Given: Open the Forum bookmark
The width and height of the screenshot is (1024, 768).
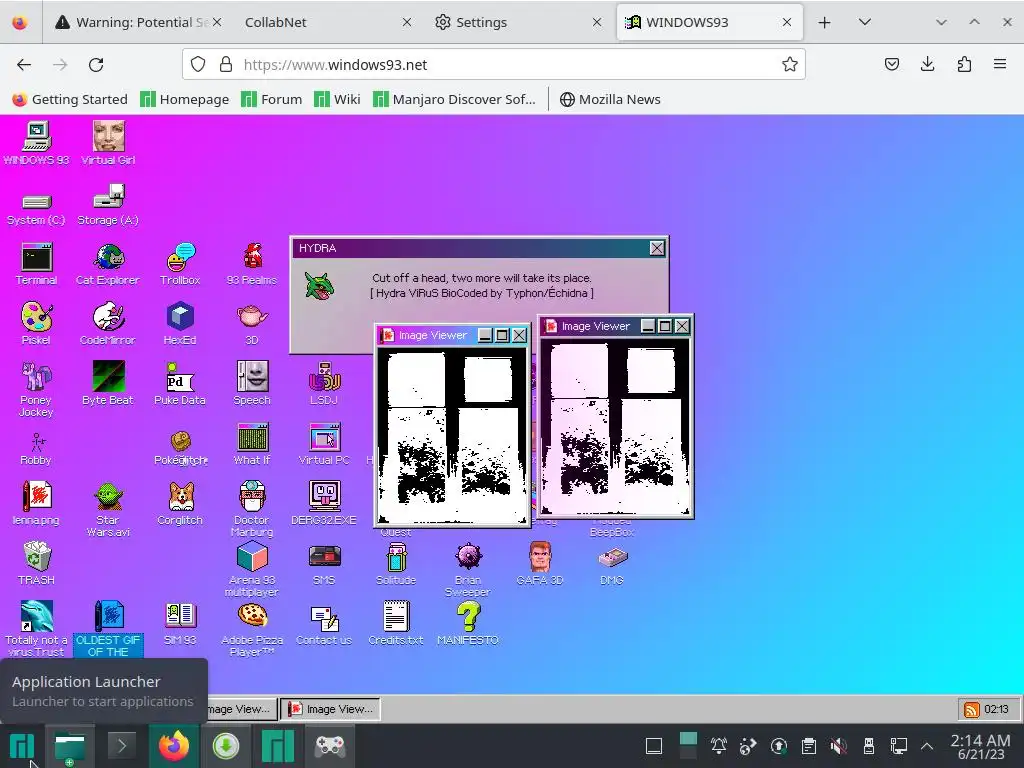Looking at the screenshot, I should point(272,99).
